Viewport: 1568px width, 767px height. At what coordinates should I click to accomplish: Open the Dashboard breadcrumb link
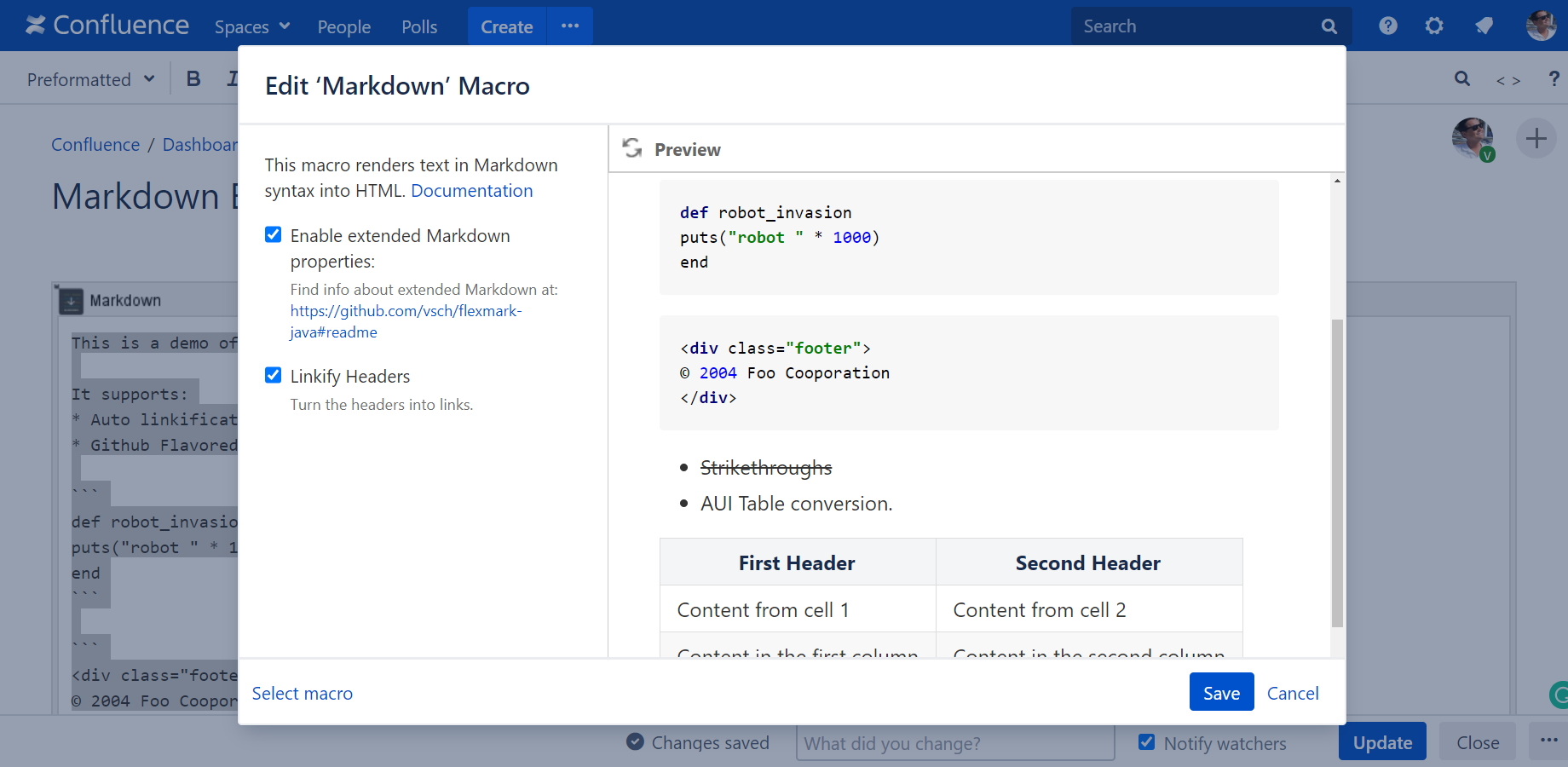pos(200,145)
